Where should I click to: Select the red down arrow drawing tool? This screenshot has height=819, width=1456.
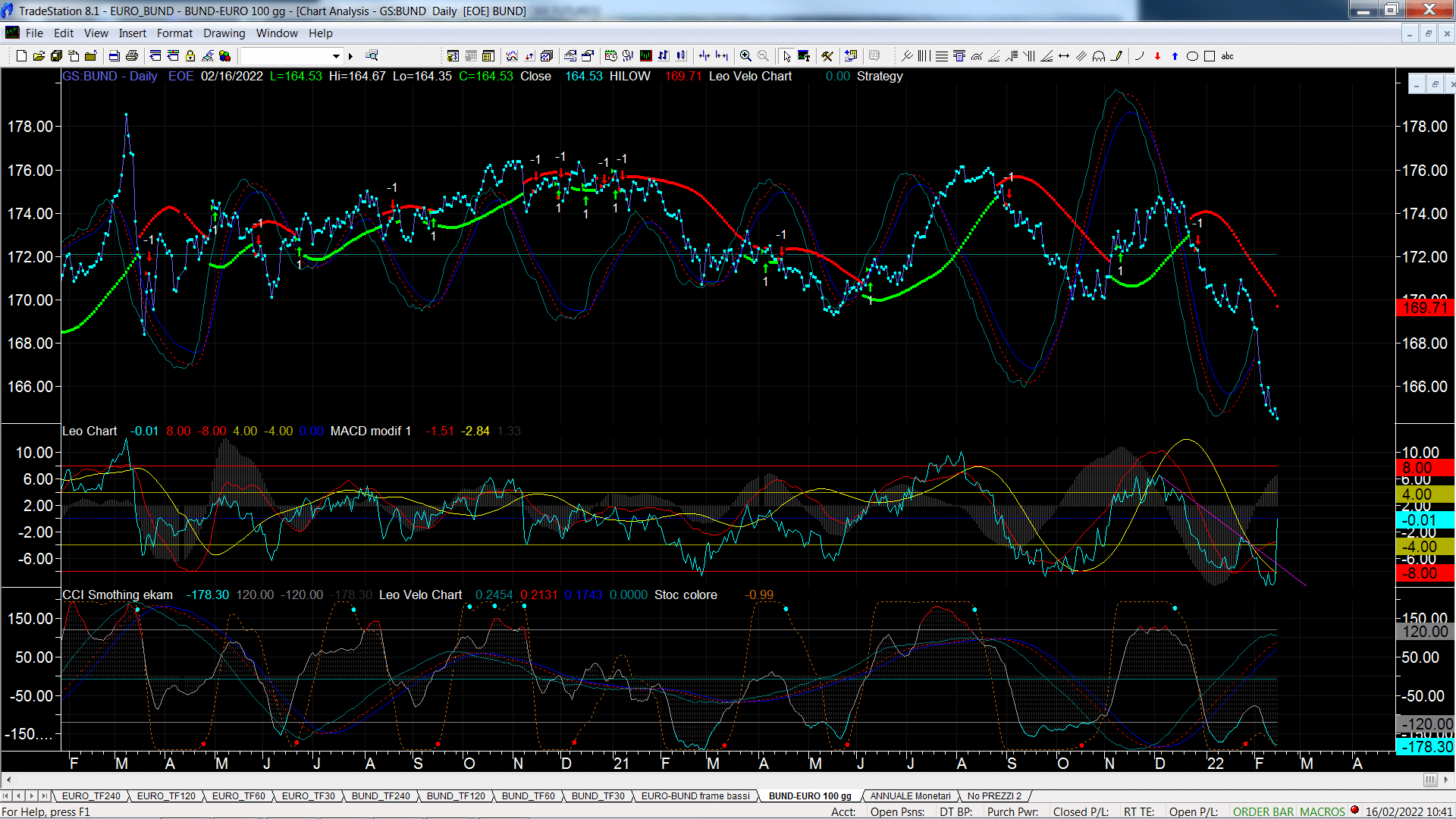[x=1157, y=55]
